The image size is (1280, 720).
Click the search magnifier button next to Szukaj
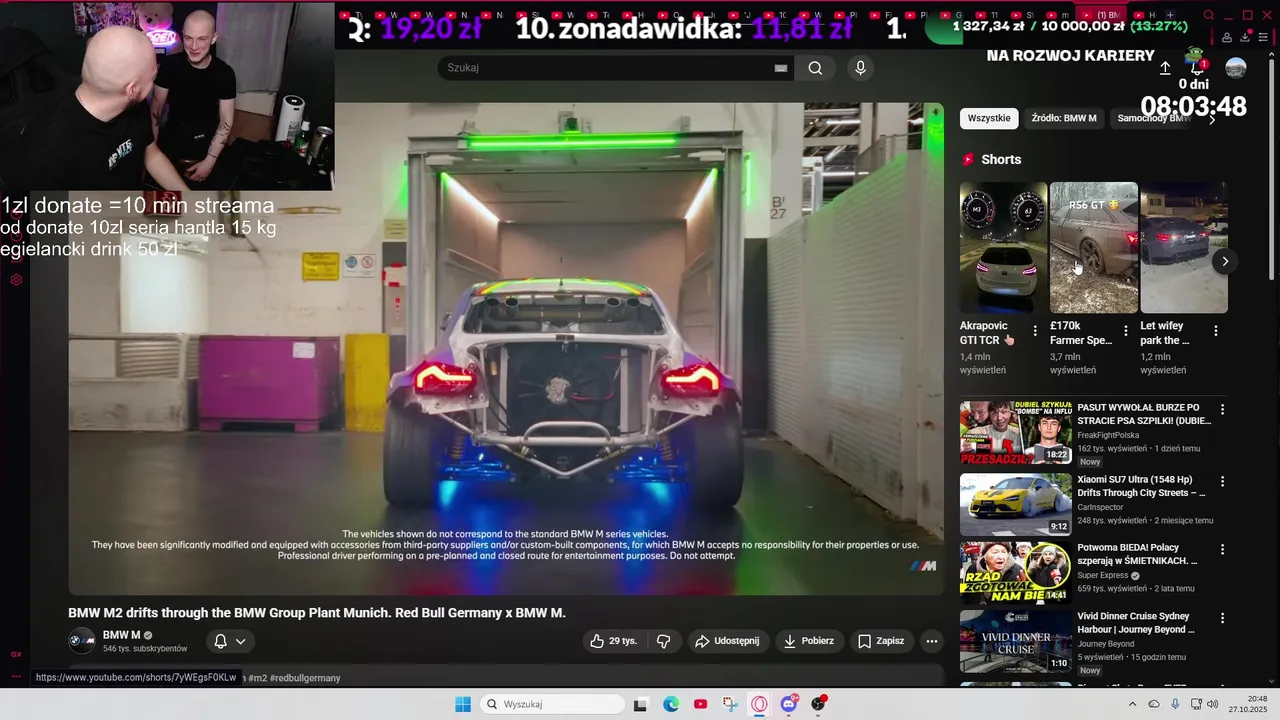point(815,68)
